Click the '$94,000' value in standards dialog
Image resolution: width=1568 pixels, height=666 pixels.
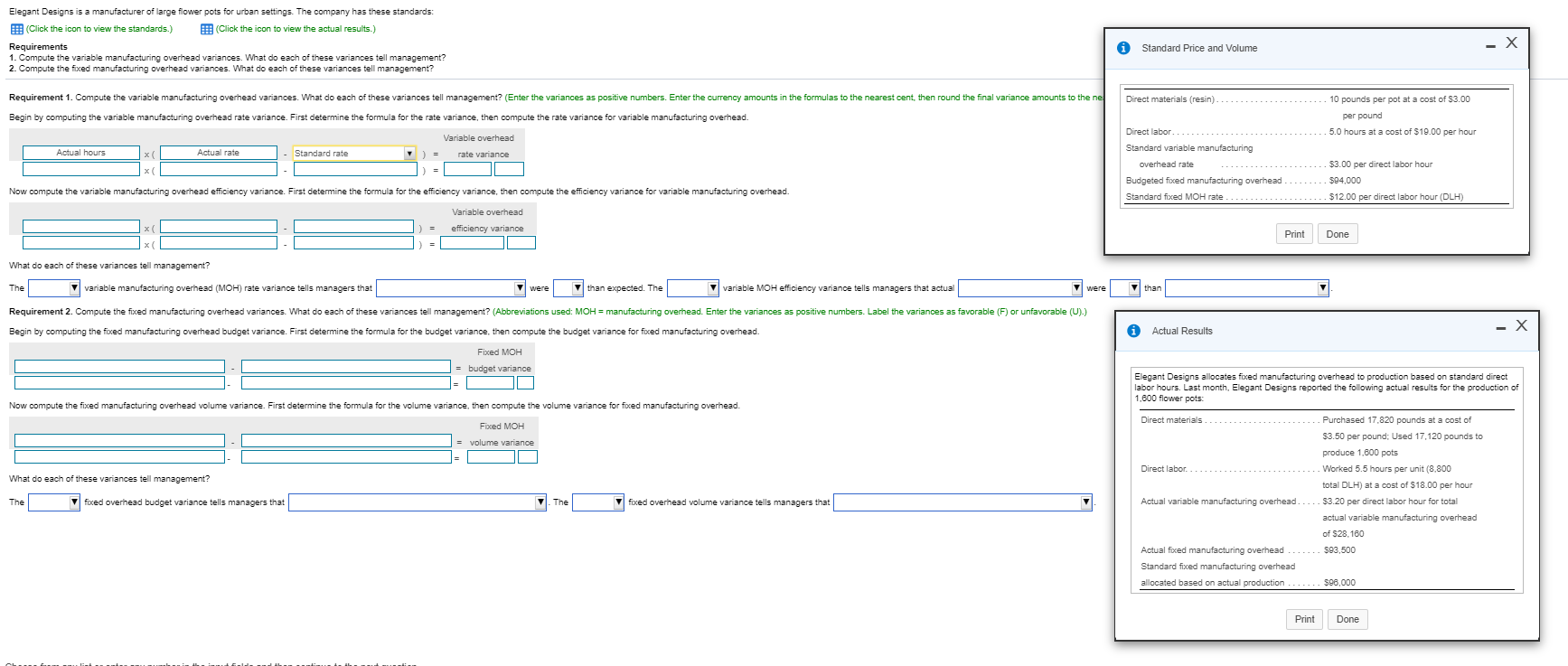[x=1345, y=181]
